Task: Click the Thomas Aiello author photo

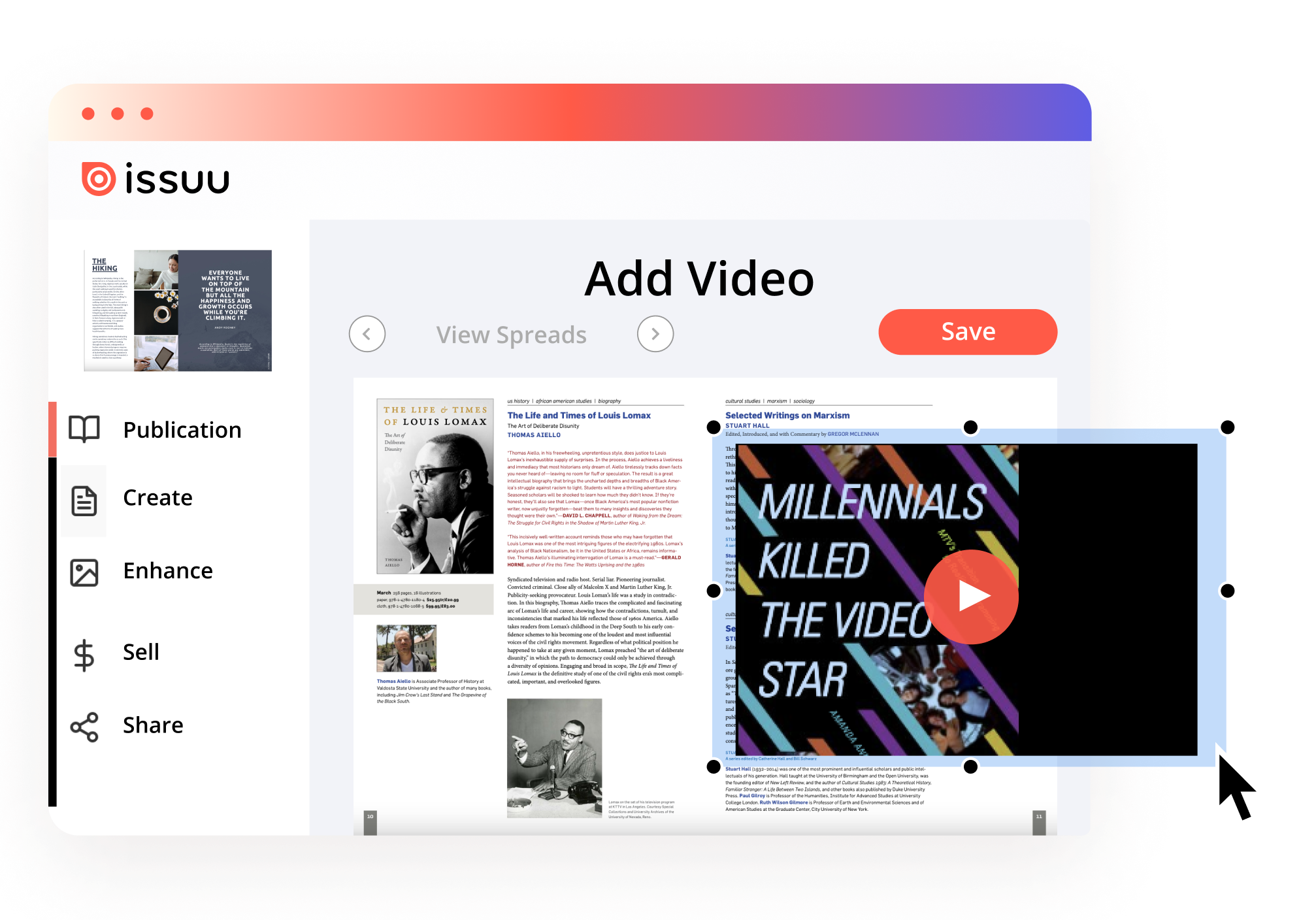Action: pos(406,648)
